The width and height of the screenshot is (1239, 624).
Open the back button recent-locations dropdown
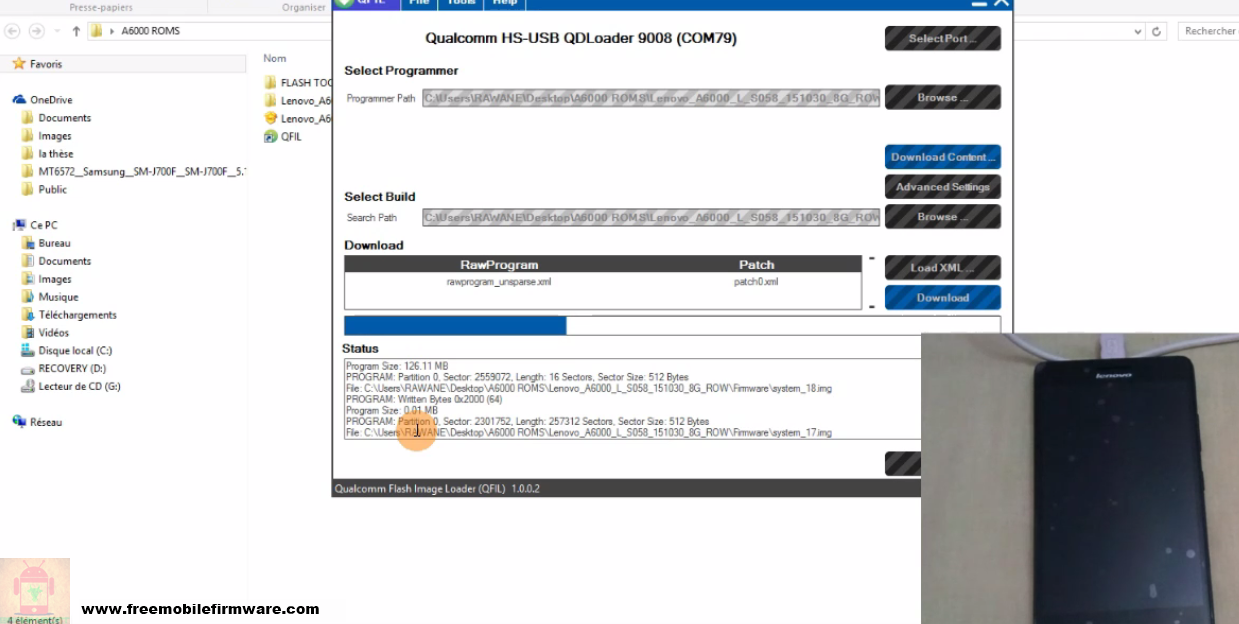coord(57,31)
